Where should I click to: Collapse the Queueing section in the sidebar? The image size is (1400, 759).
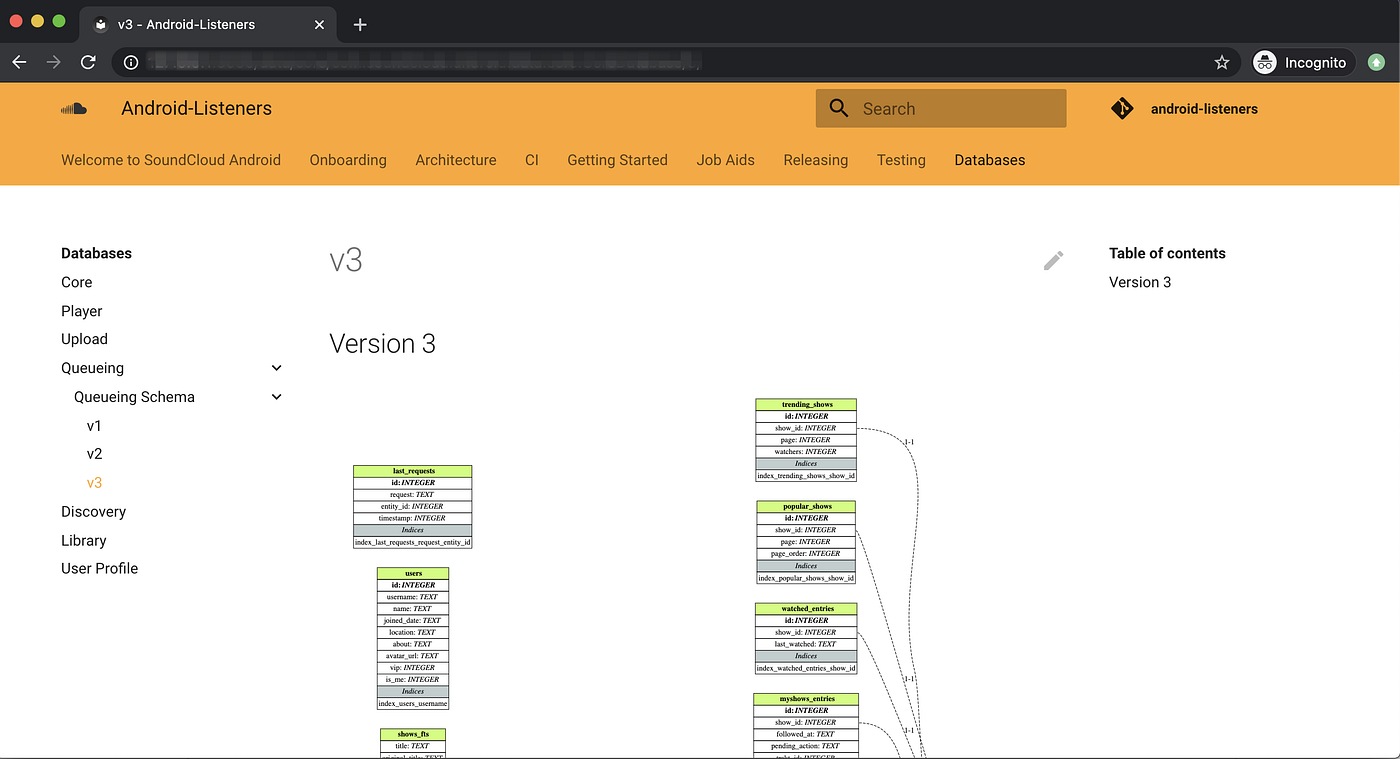point(276,367)
